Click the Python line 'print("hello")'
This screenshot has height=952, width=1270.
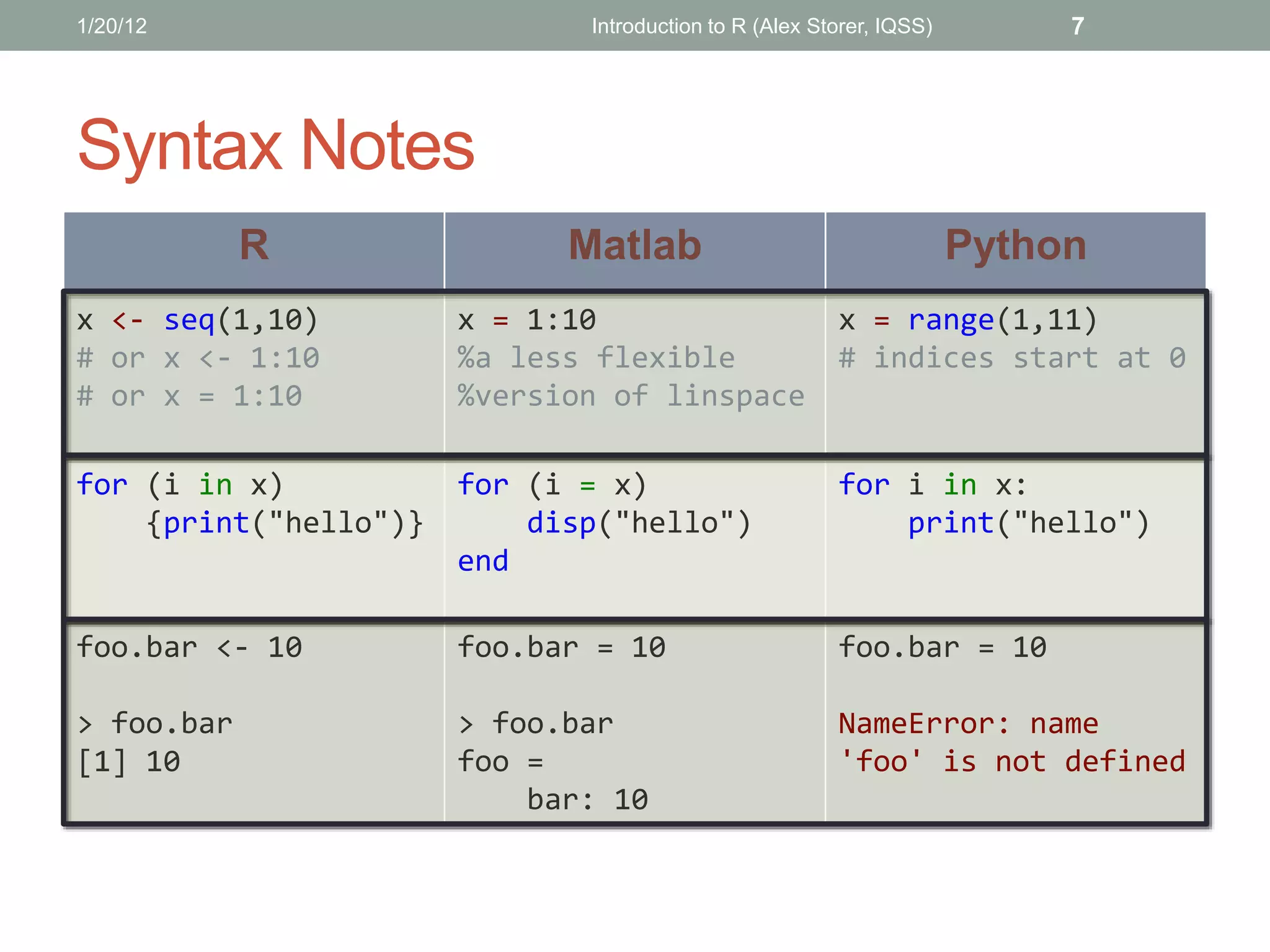[x=1029, y=524]
